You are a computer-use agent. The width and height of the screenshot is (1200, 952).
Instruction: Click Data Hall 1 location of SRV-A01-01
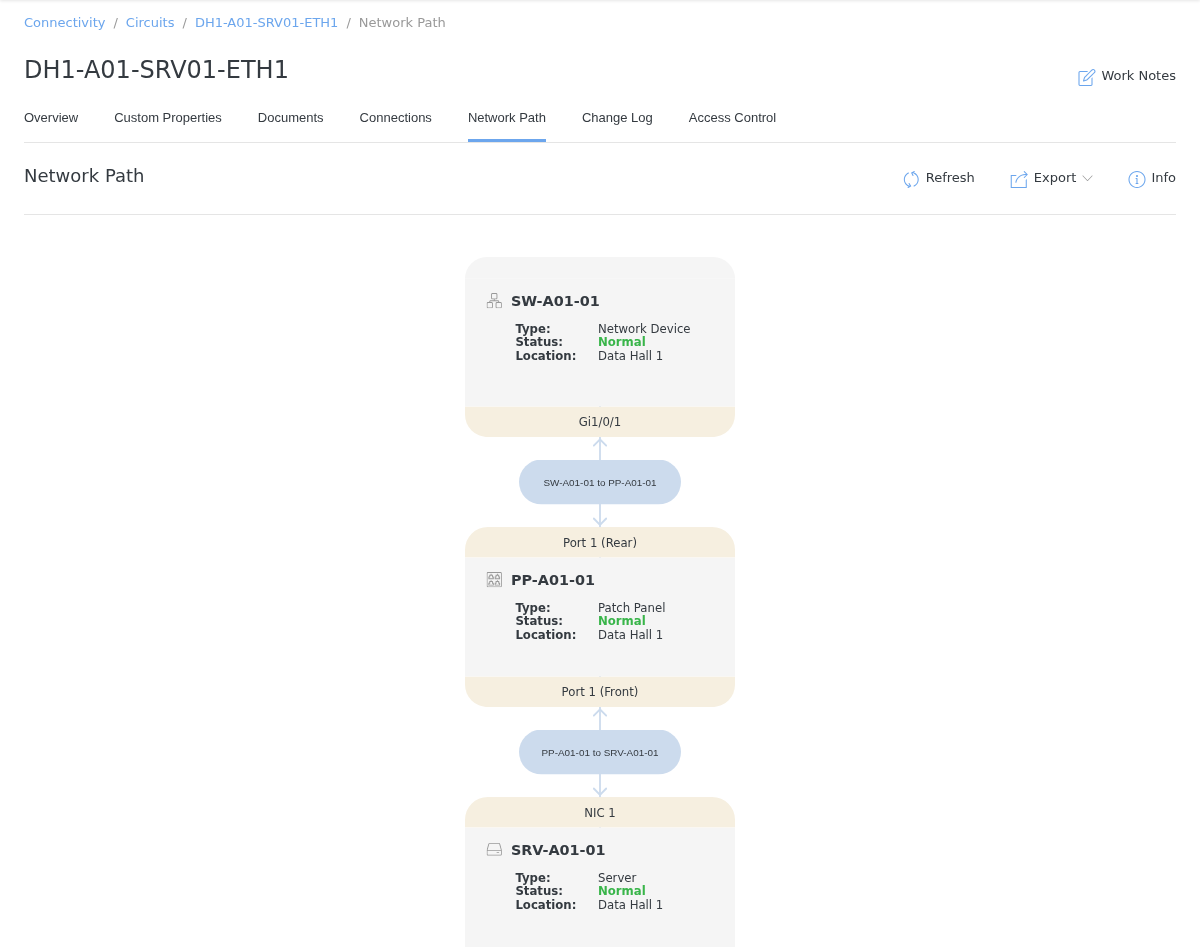click(630, 905)
